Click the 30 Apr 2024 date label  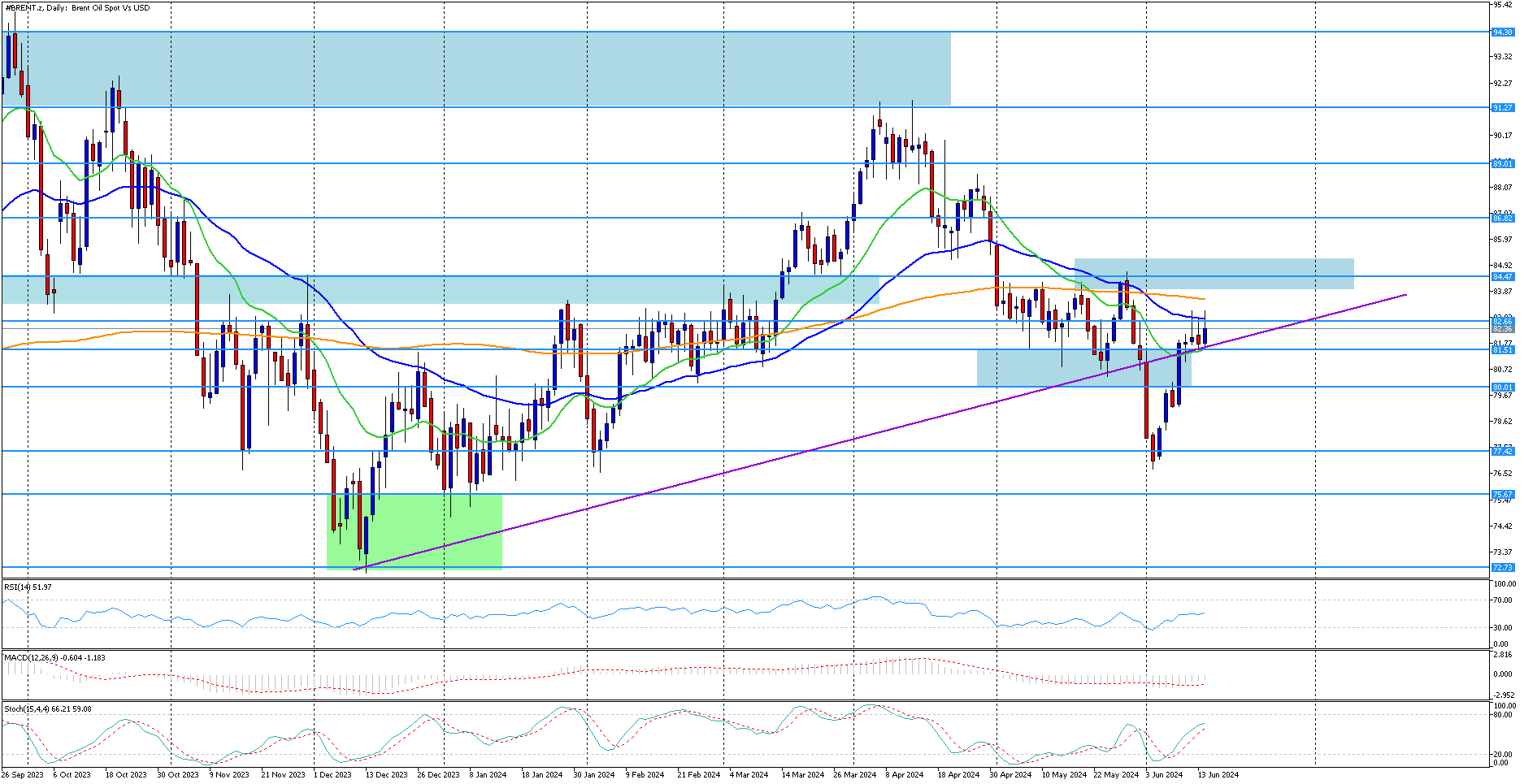click(x=1010, y=774)
